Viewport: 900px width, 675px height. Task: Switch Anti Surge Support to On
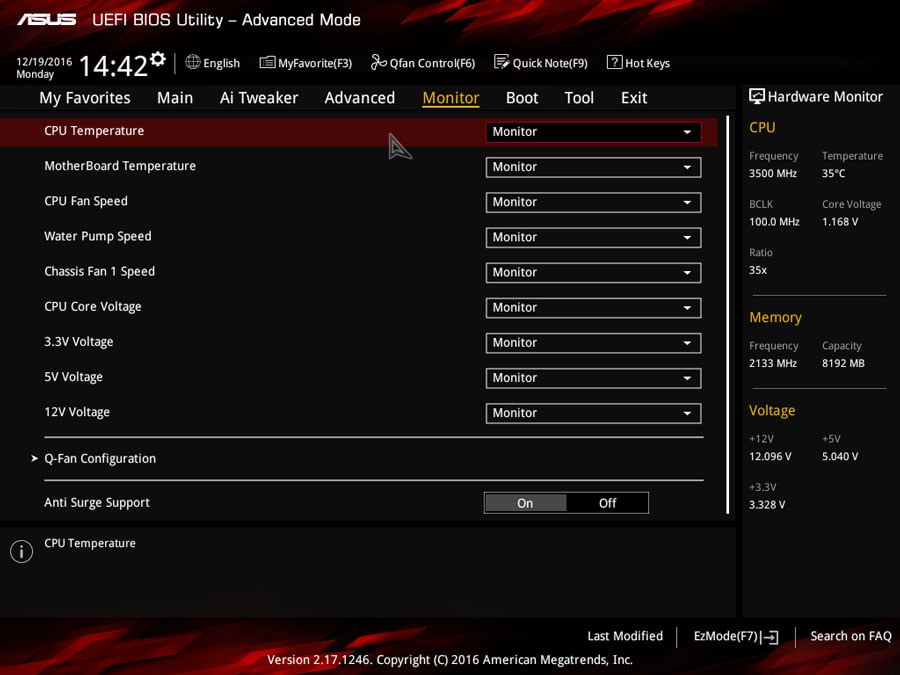tap(525, 503)
